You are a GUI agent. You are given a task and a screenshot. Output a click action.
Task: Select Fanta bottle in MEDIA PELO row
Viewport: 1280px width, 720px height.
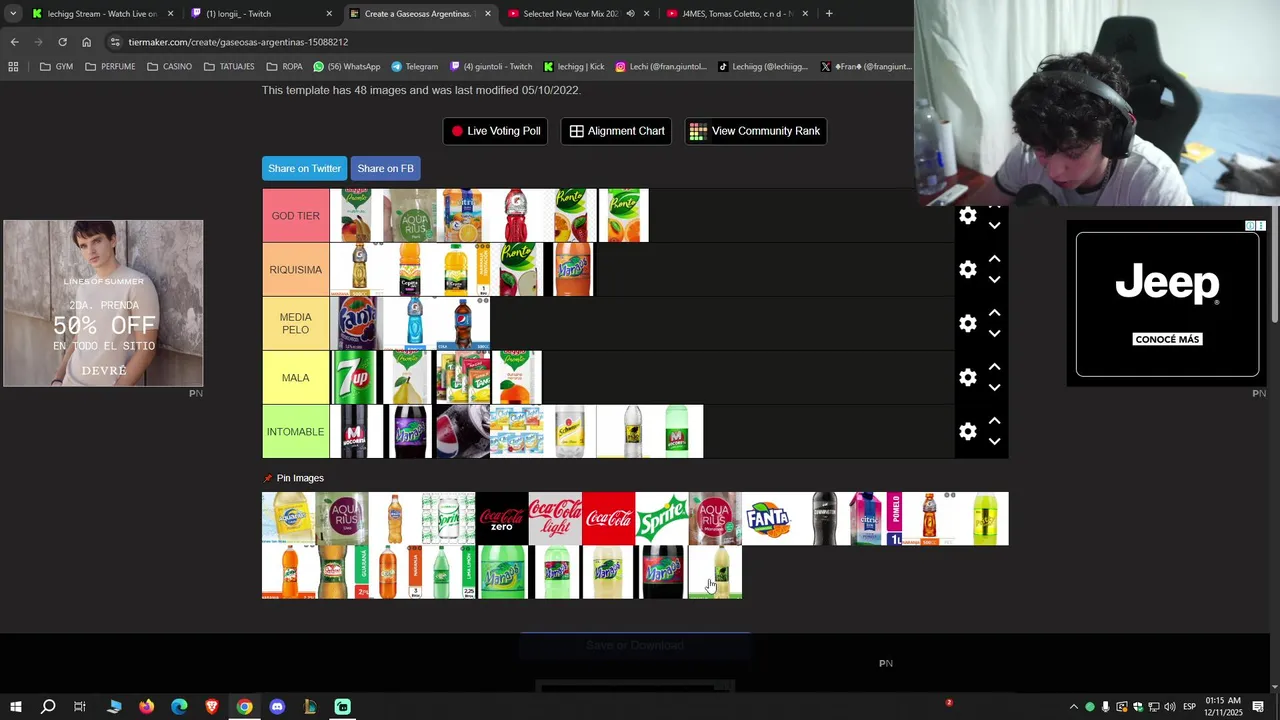(x=358, y=324)
